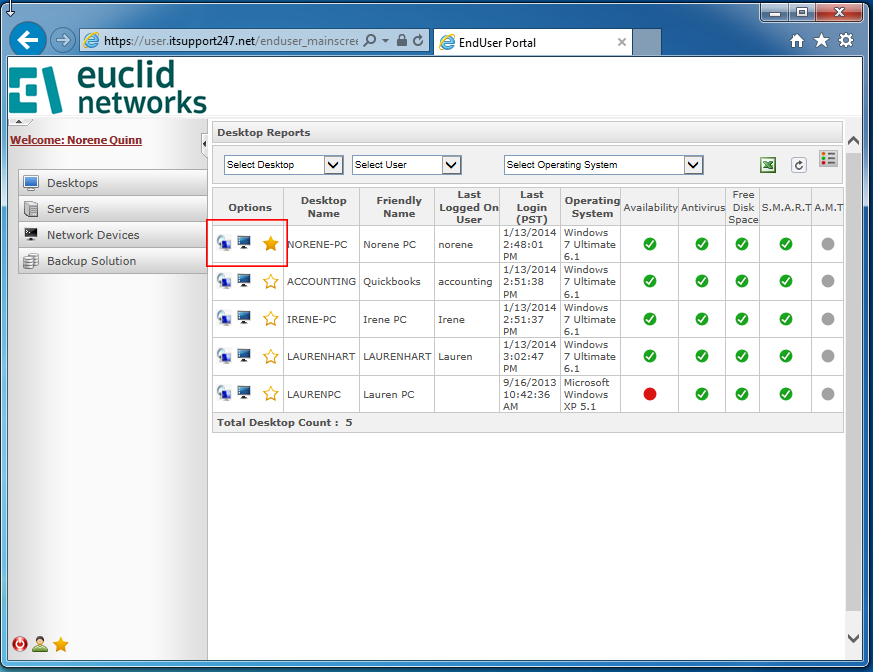This screenshot has width=873, height=672.
Task: Click the Welcome: Norene Quinn link
Action: (76, 140)
